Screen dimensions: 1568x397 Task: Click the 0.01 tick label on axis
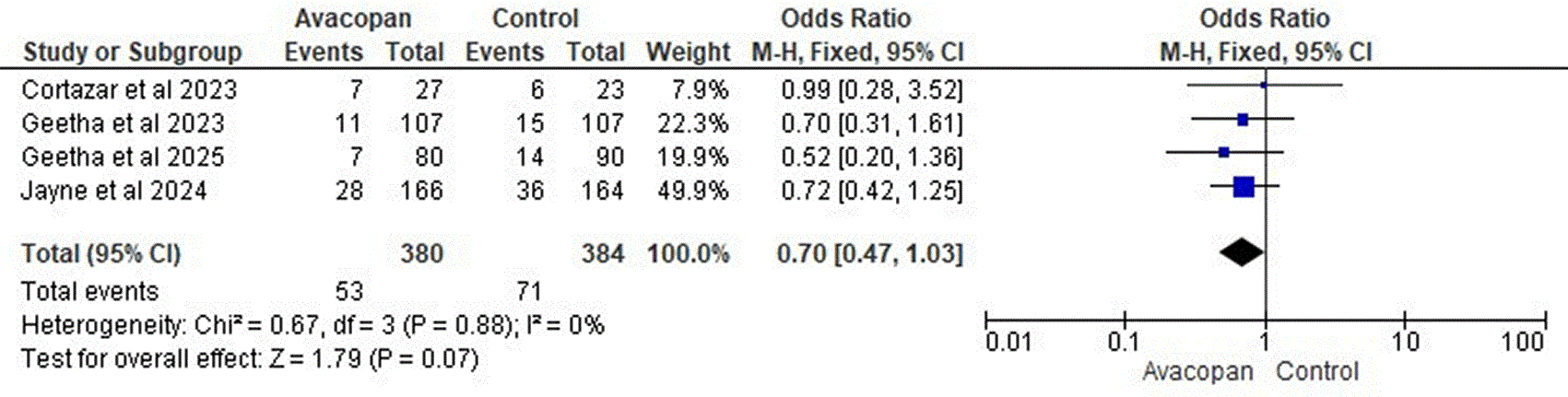pyautogui.click(x=1008, y=344)
